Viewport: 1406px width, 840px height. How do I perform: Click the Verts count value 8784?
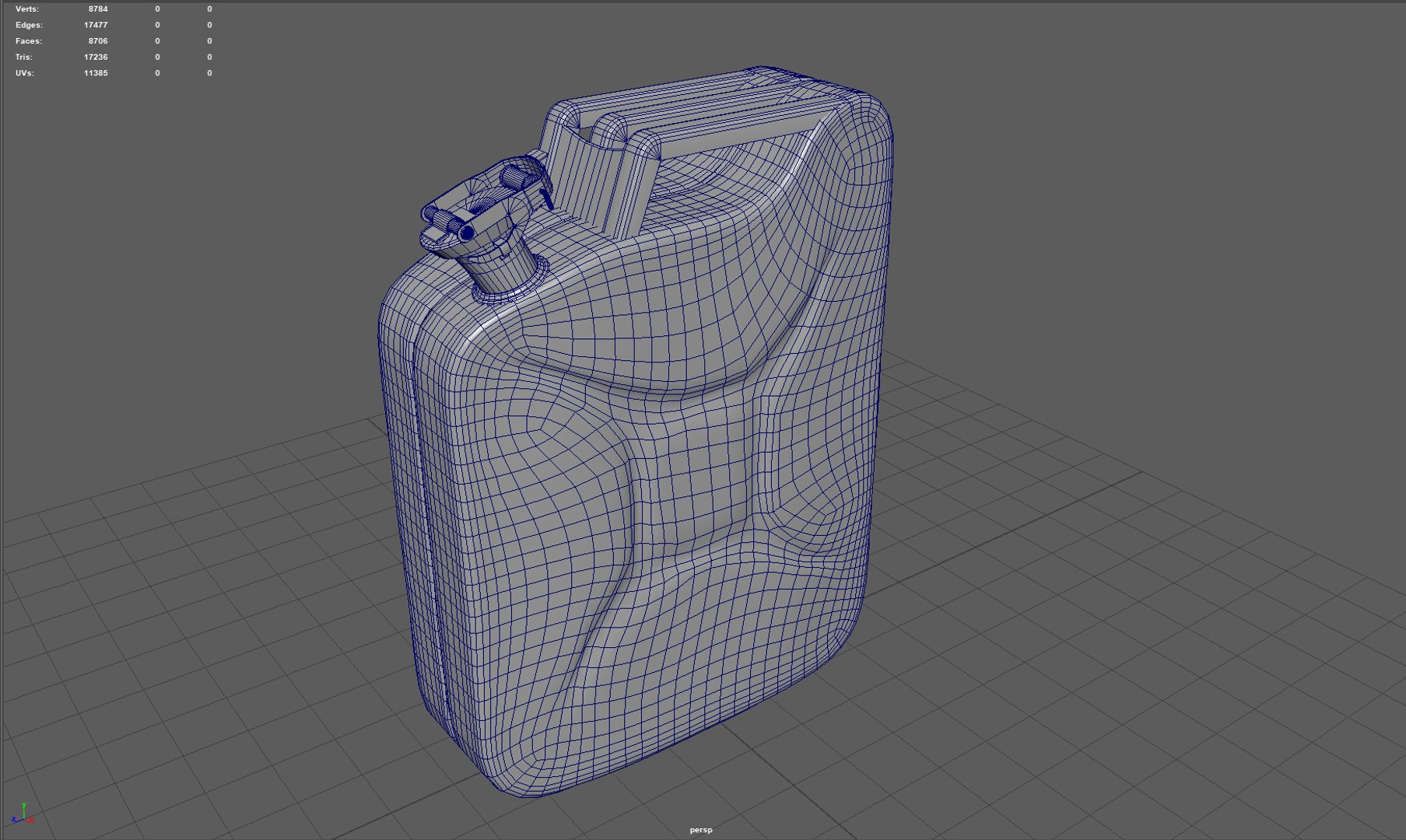coord(98,9)
